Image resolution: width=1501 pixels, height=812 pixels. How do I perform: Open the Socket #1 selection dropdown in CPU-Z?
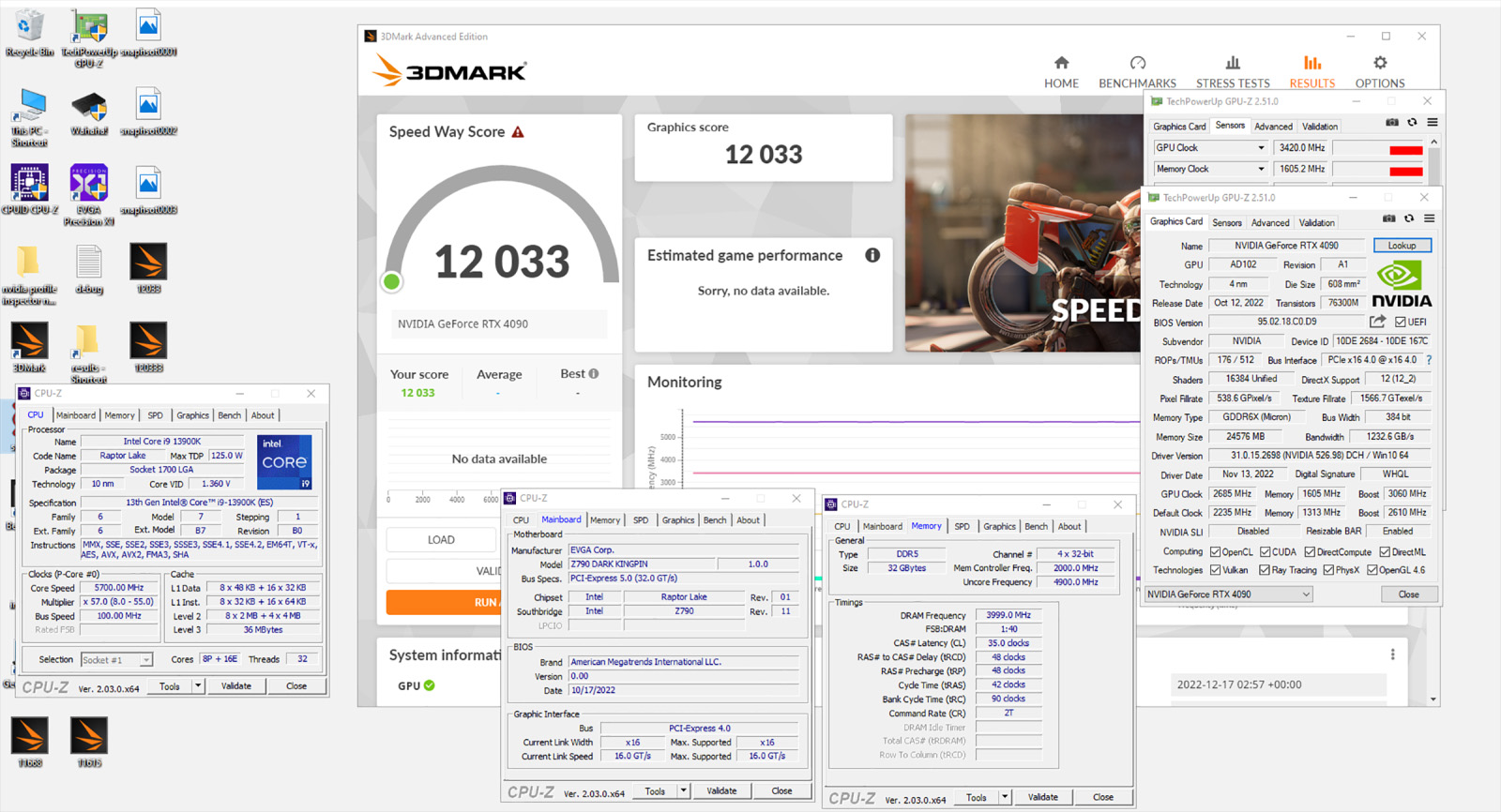pyautogui.click(x=116, y=660)
